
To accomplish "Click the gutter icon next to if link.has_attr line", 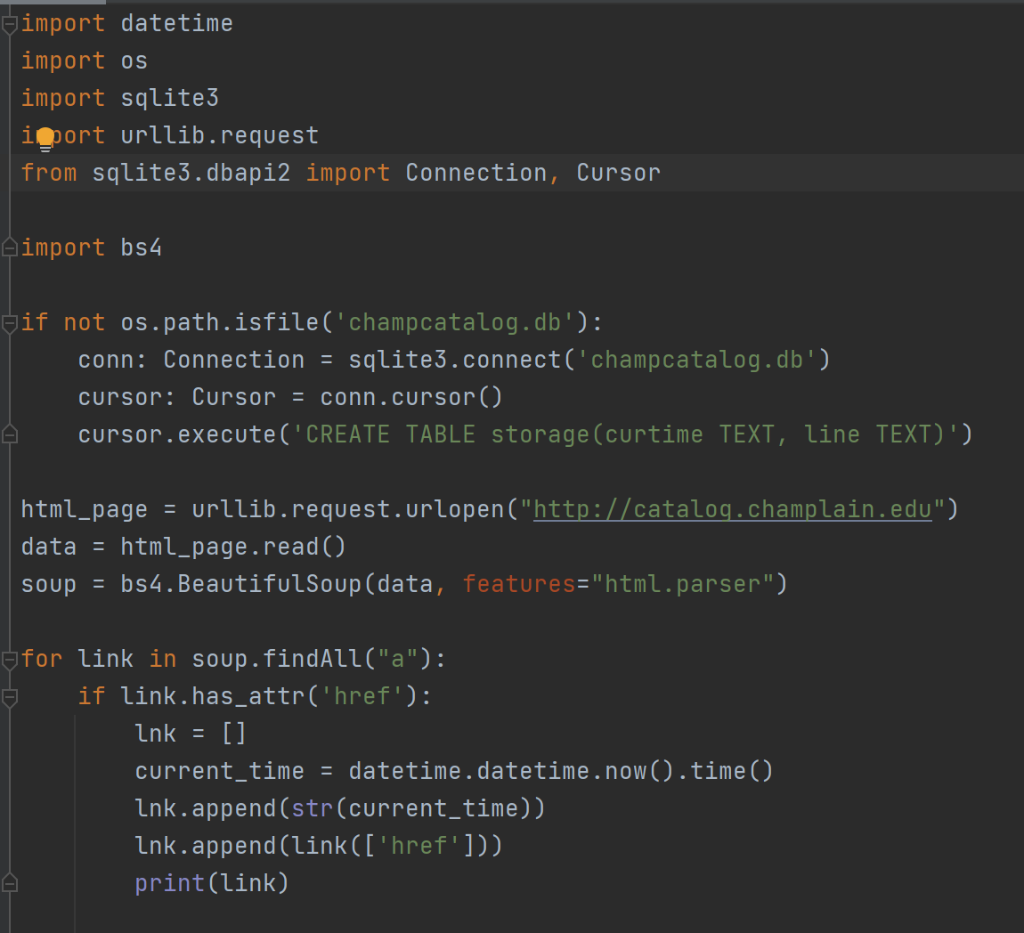I will pos(8,695).
